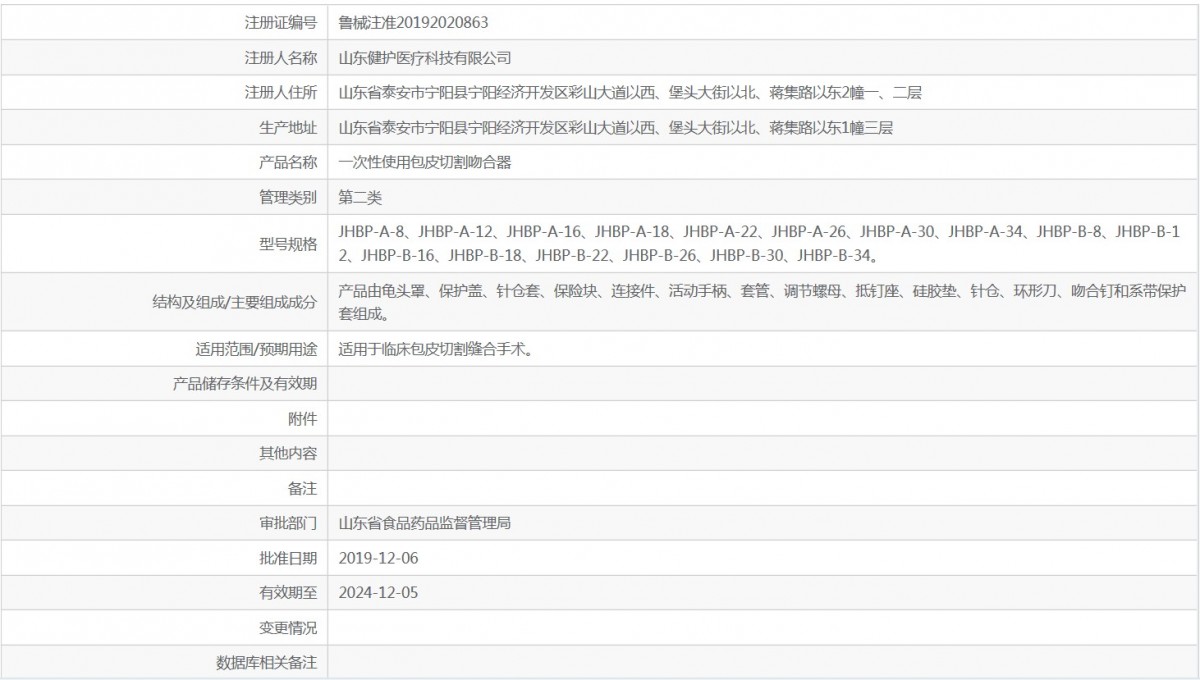Click the 生产地址 label
The width and height of the screenshot is (1200, 680).
pos(288,128)
